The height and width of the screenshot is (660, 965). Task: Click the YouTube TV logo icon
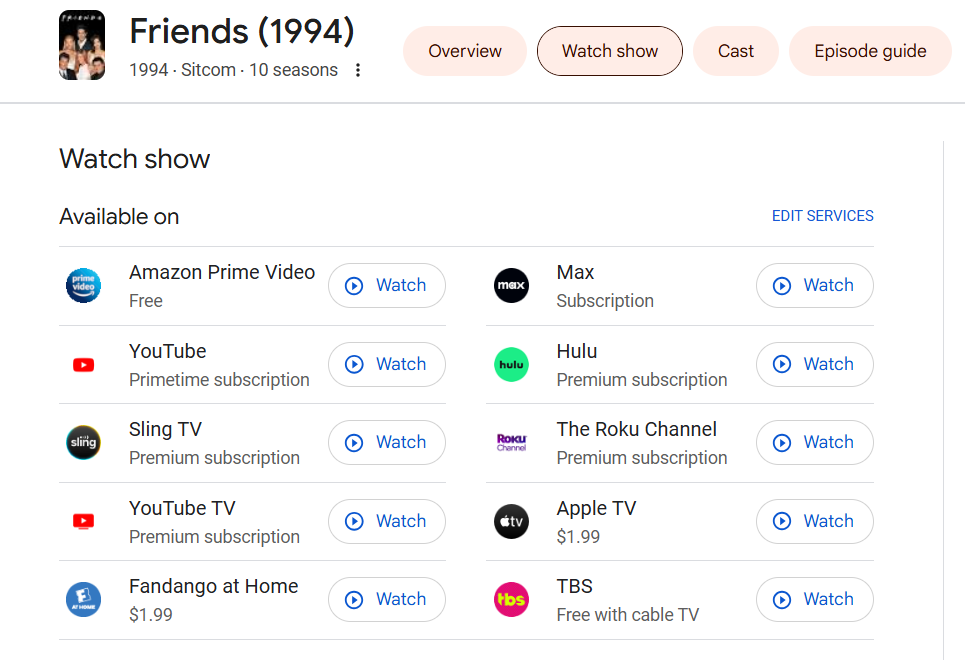(84, 521)
